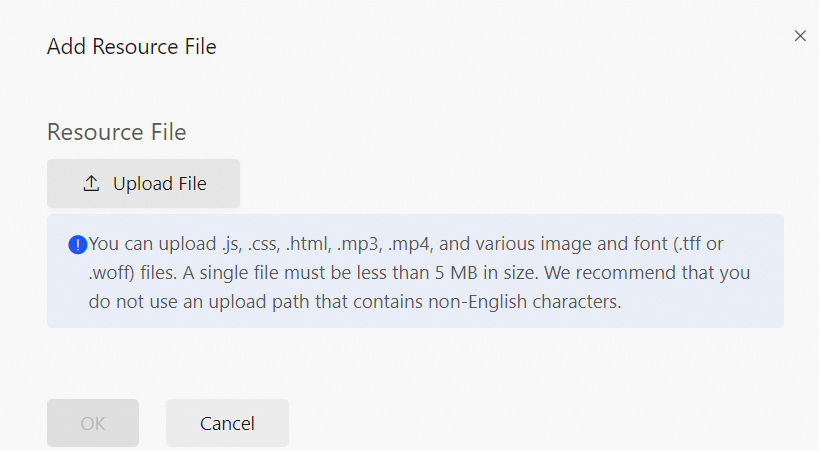Click the 'non-English characters' warning text

524,302
